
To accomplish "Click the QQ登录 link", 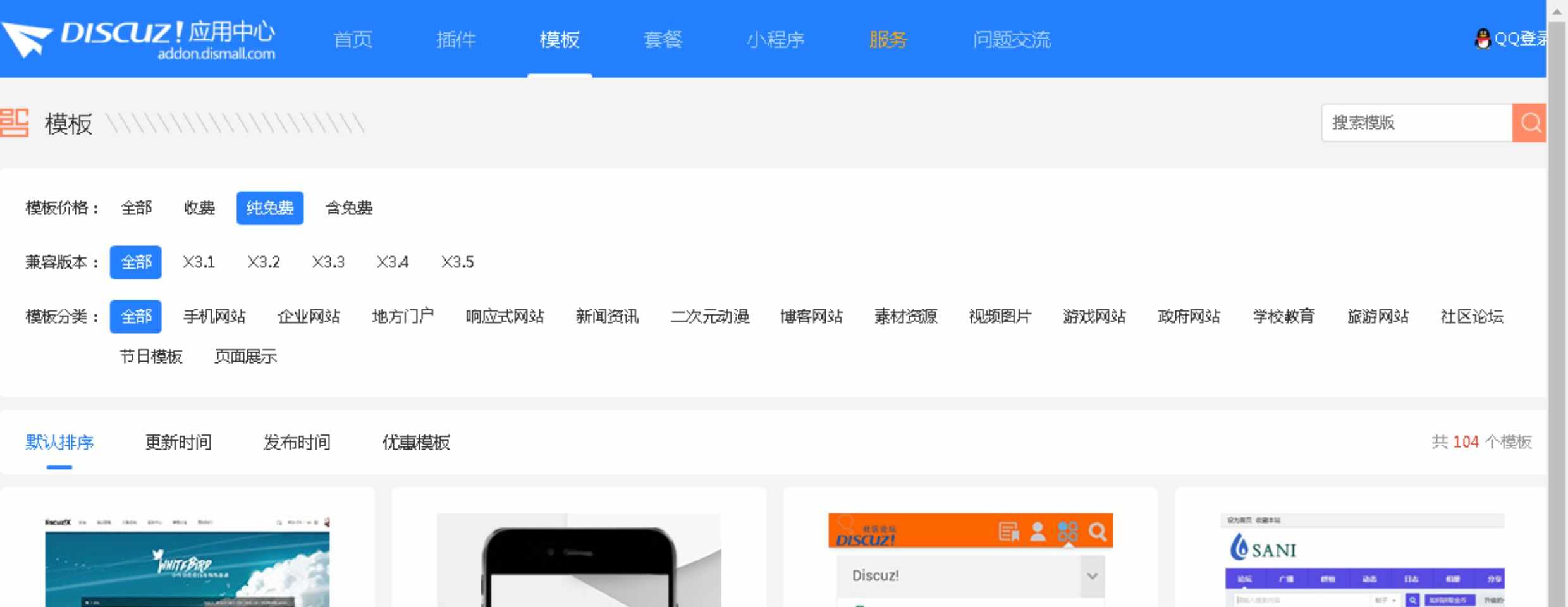I will [x=1520, y=39].
